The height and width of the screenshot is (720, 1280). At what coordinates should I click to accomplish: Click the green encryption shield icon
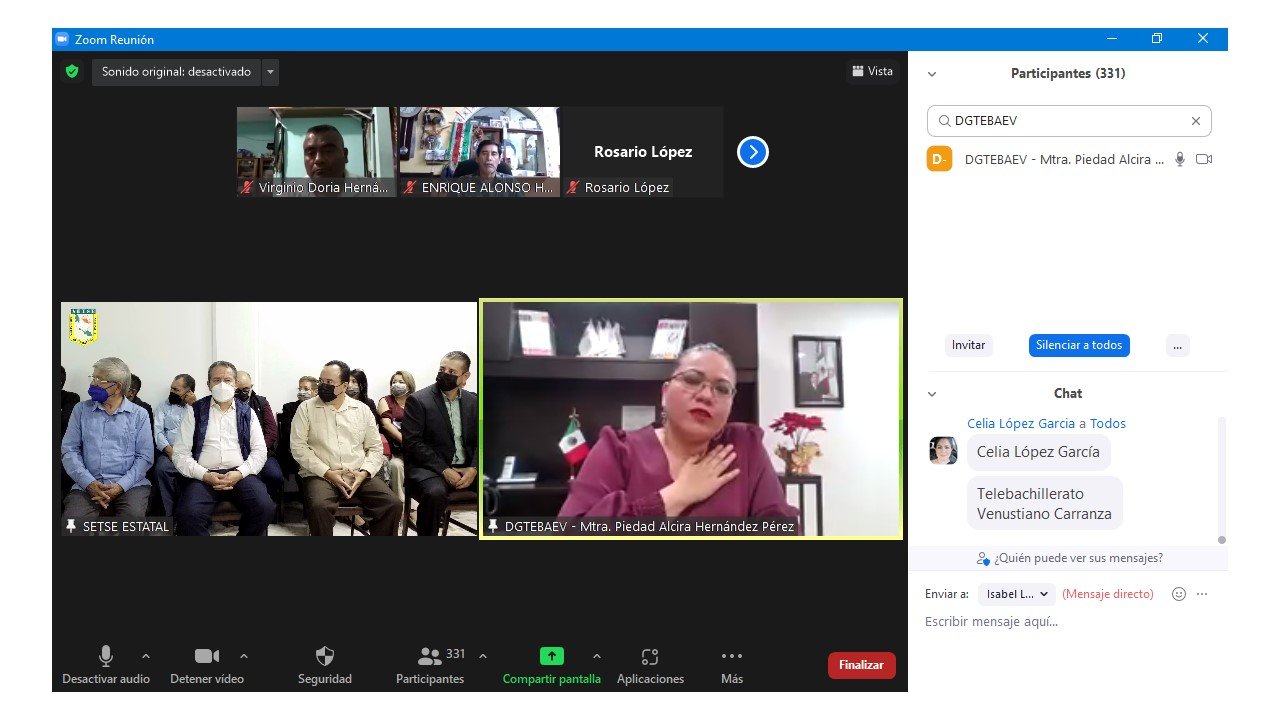point(71,72)
